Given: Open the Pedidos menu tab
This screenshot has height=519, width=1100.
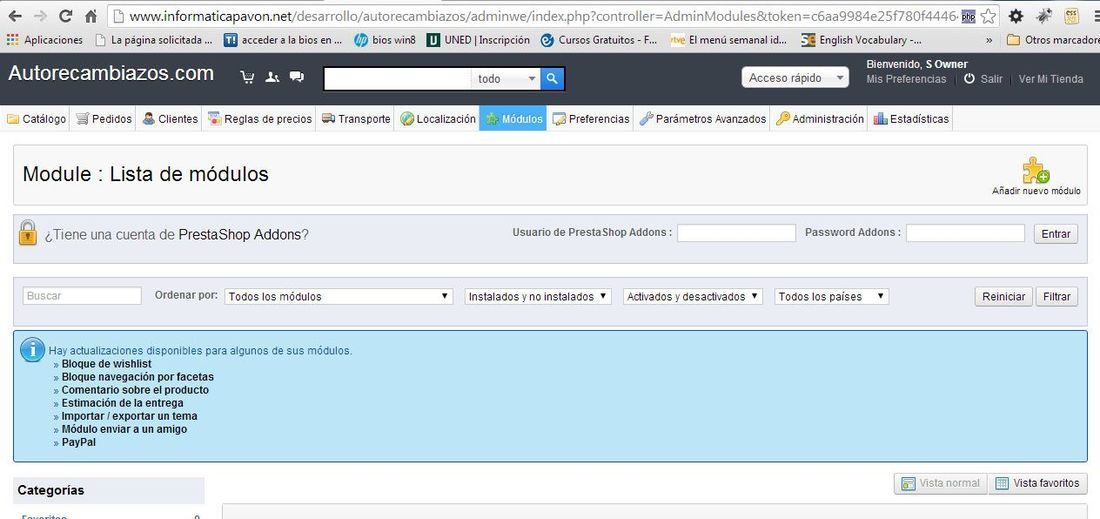Looking at the screenshot, I should pos(104,119).
